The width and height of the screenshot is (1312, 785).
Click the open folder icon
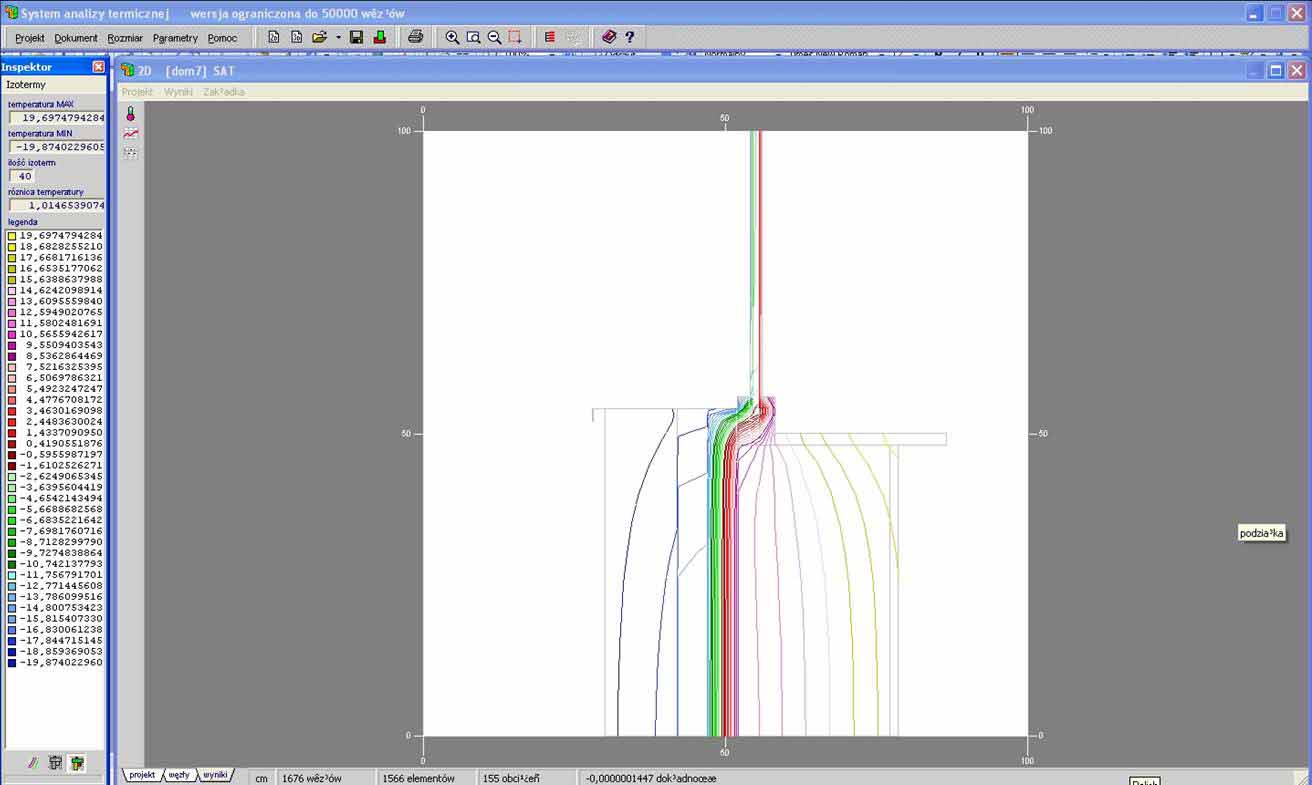(x=320, y=37)
